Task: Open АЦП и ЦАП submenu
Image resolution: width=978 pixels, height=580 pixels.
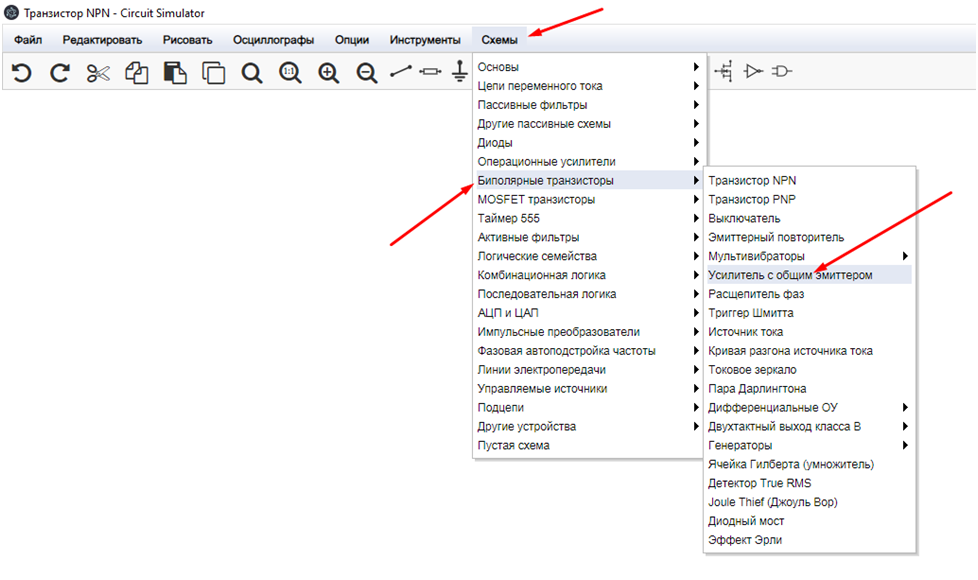Action: pos(588,313)
